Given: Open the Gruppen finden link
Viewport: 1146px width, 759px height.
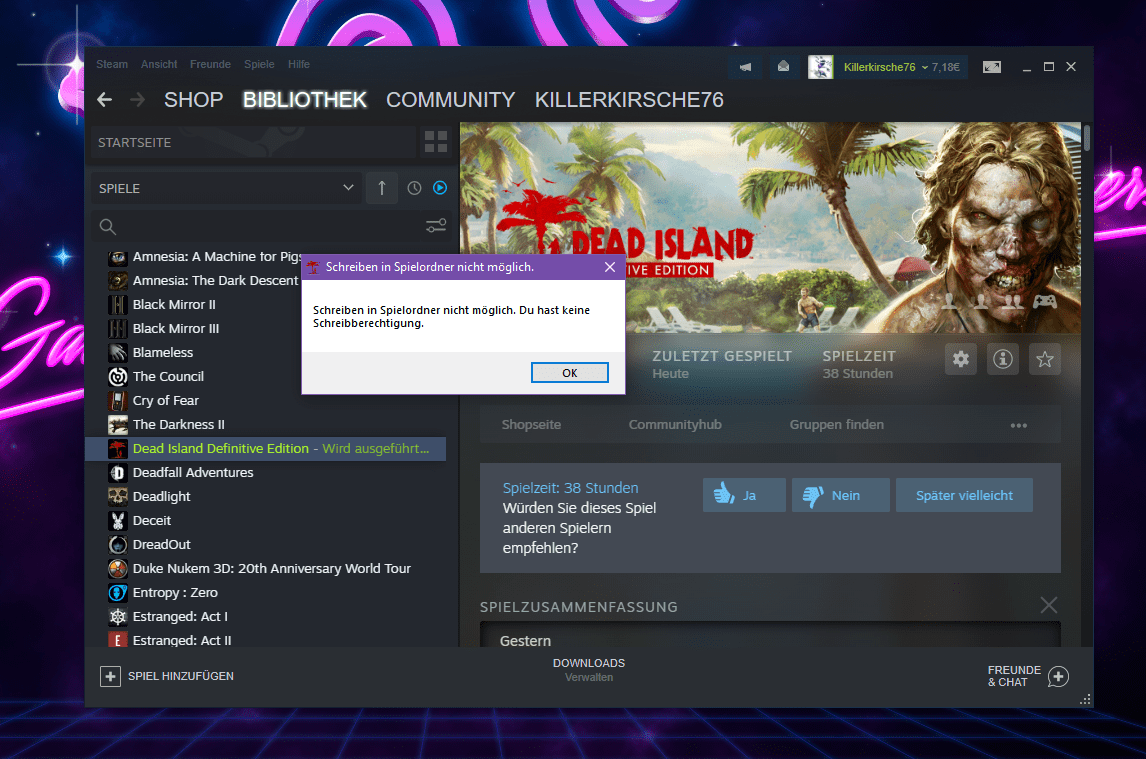Looking at the screenshot, I should pyautogui.click(x=836, y=425).
